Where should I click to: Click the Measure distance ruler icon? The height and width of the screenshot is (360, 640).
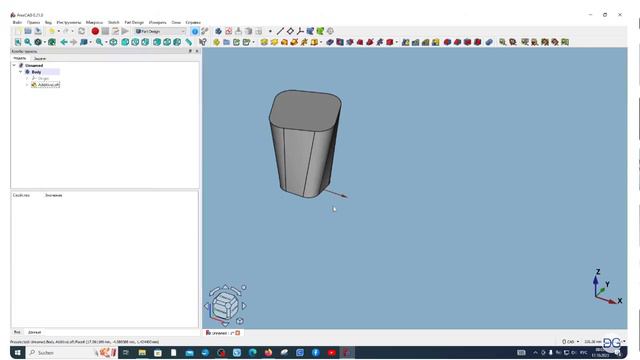pos(189,42)
